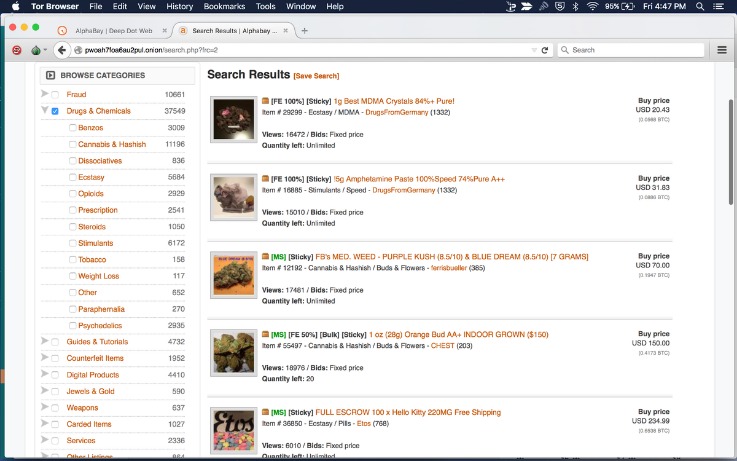Close the Search Results tab
737x461 pixels.
[286, 31]
